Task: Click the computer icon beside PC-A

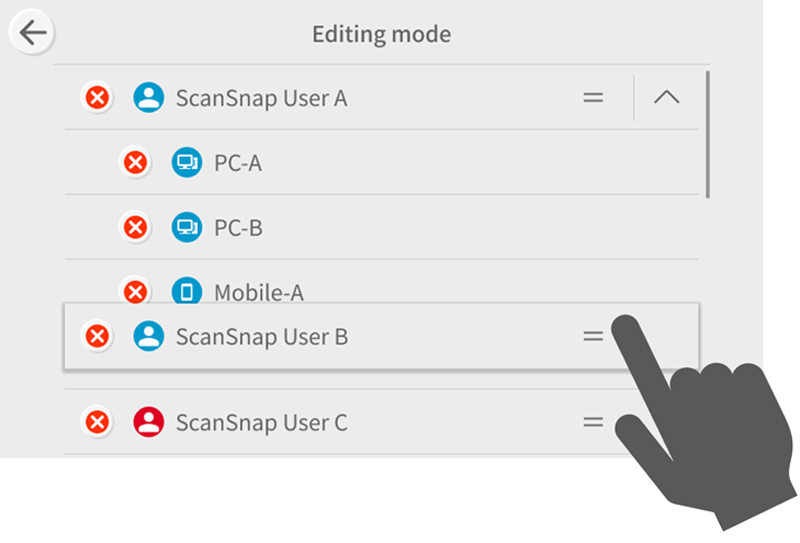Action: (186, 162)
